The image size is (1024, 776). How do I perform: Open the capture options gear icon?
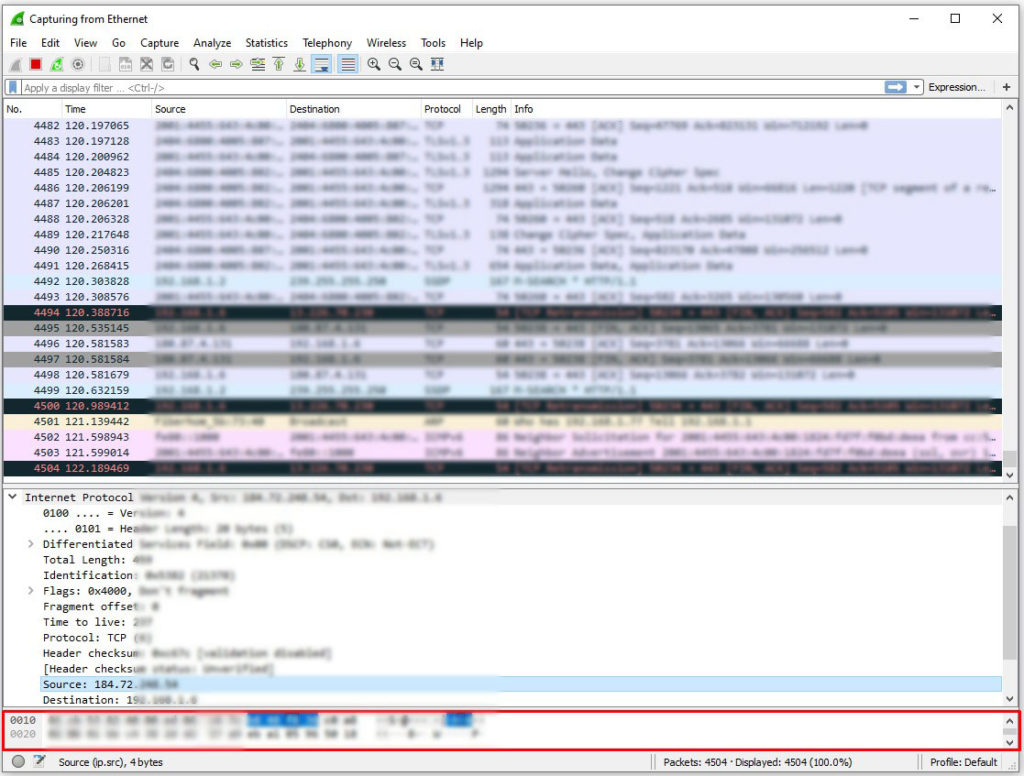(78, 64)
